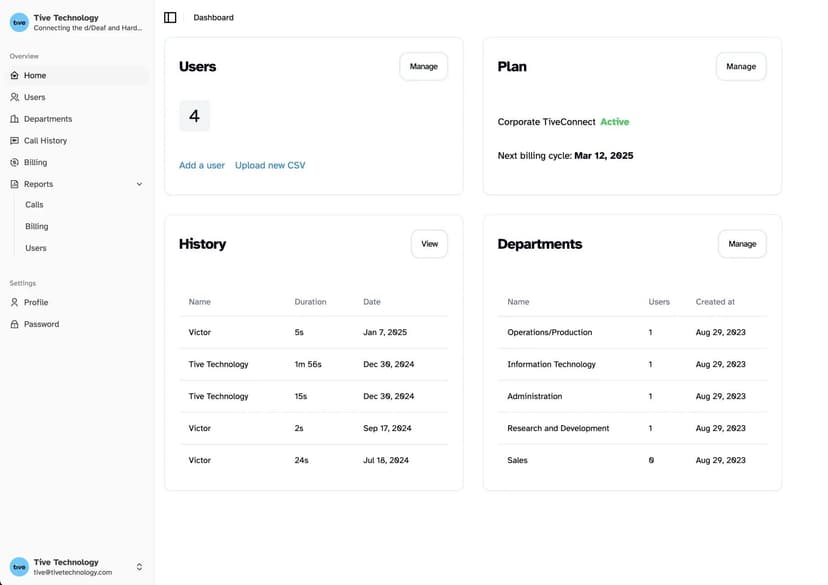Viewport: 828px width, 585px height.
Task: Click Manage on the Users card
Action: pos(423,66)
